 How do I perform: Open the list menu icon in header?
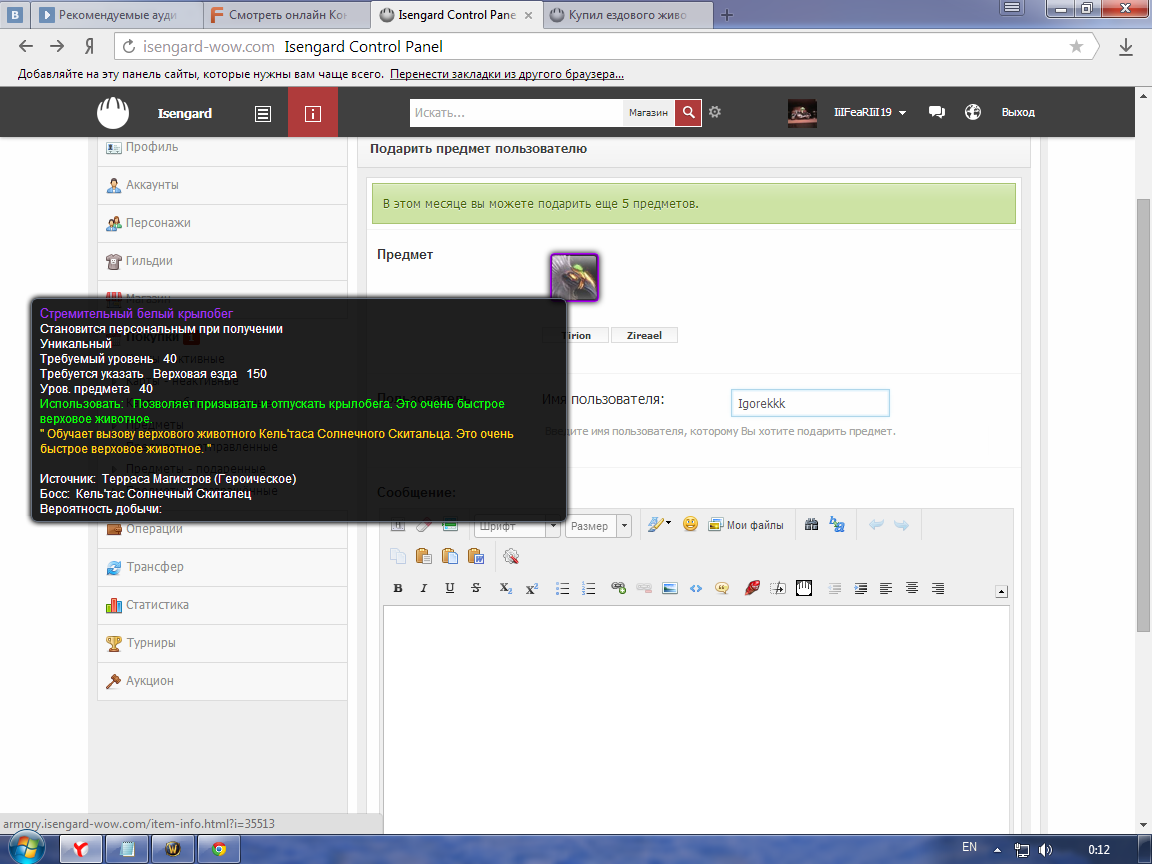tap(262, 113)
